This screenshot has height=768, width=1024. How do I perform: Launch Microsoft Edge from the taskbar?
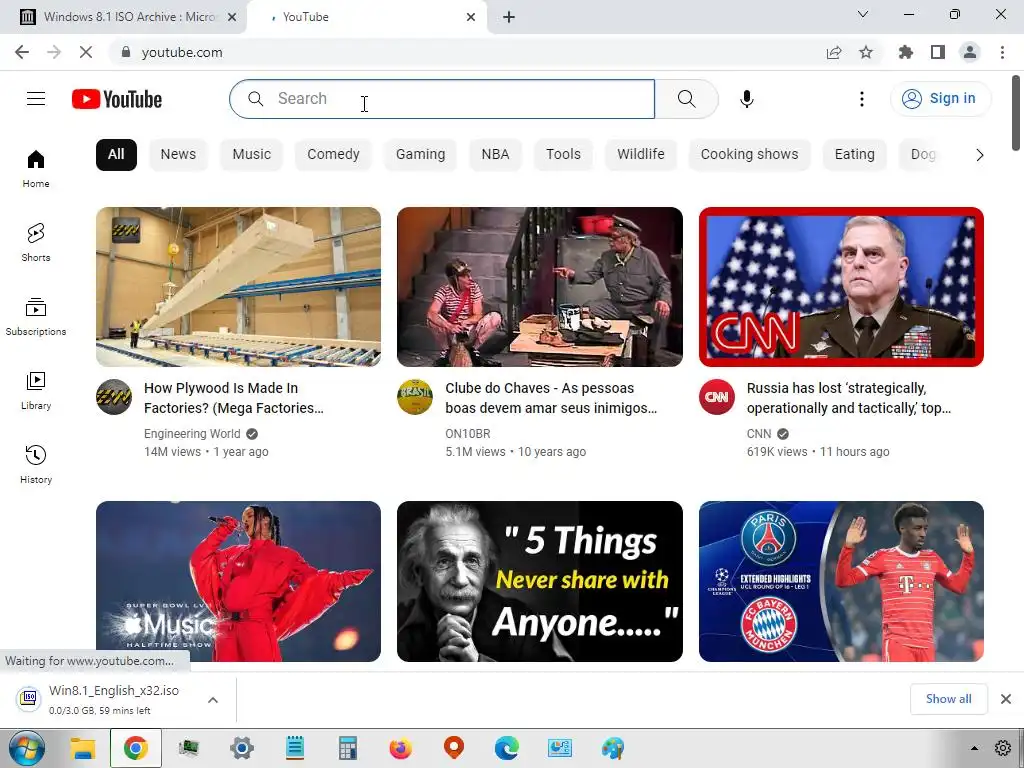tap(507, 748)
